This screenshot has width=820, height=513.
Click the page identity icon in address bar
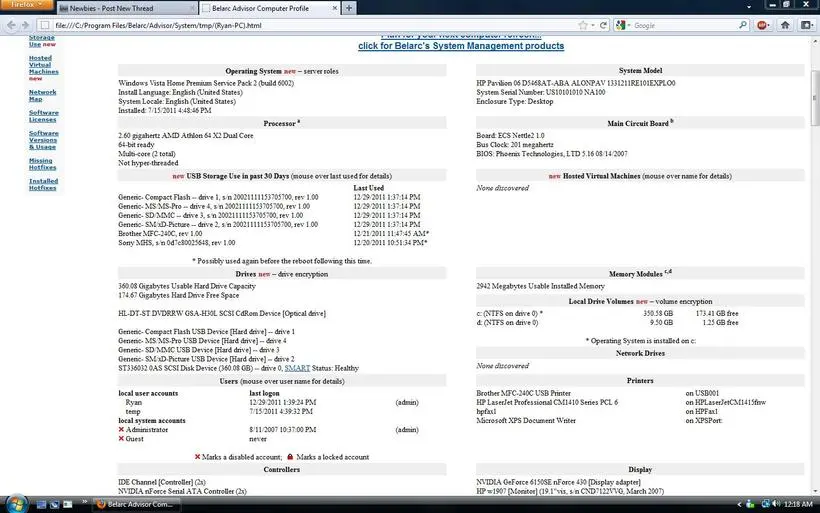(45, 25)
